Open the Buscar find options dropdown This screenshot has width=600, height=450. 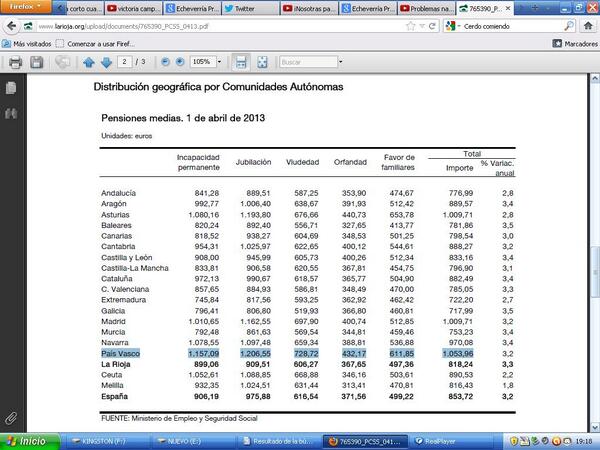pos(341,62)
